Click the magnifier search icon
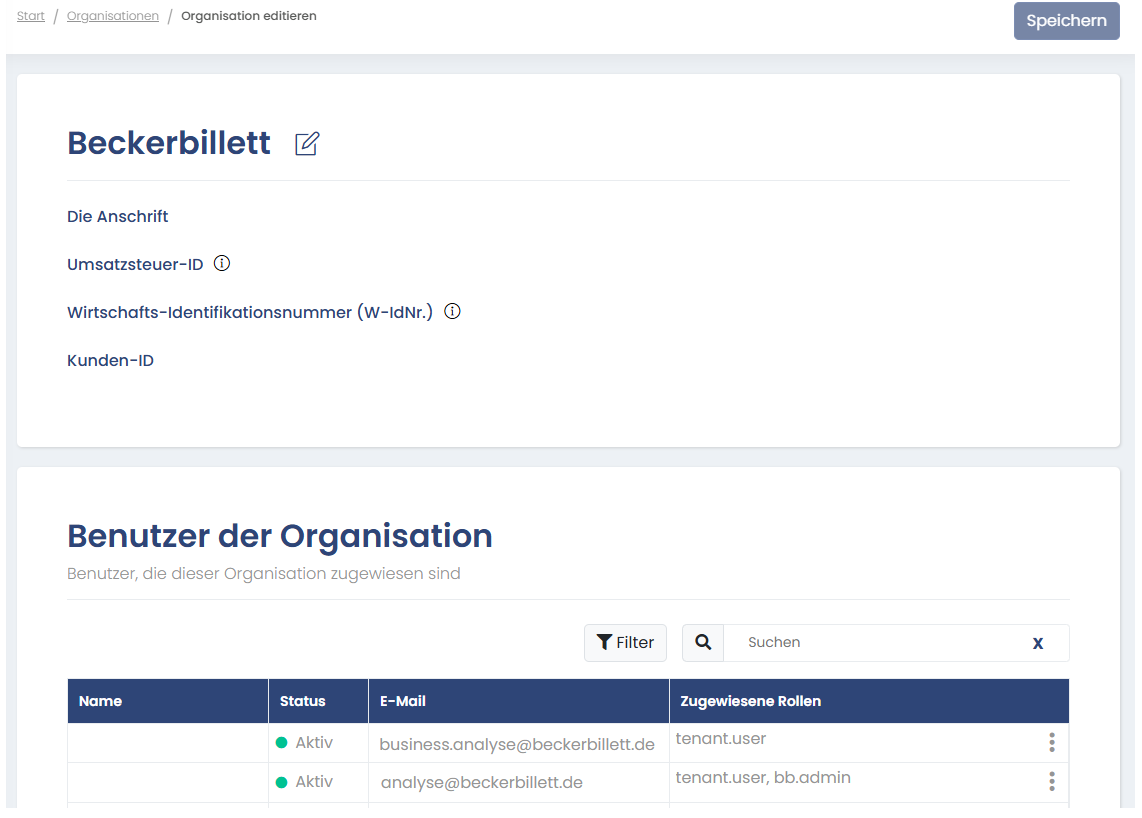The height and width of the screenshot is (818, 1142). click(x=703, y=643)
